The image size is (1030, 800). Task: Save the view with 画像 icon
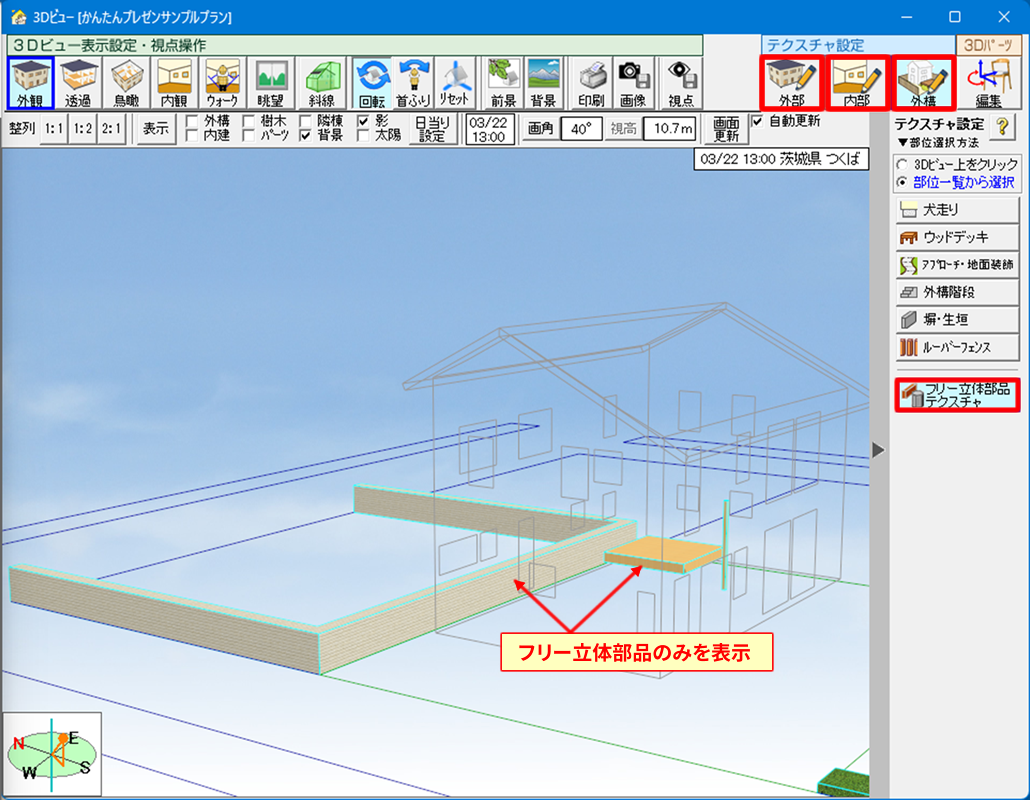point(633,83)
